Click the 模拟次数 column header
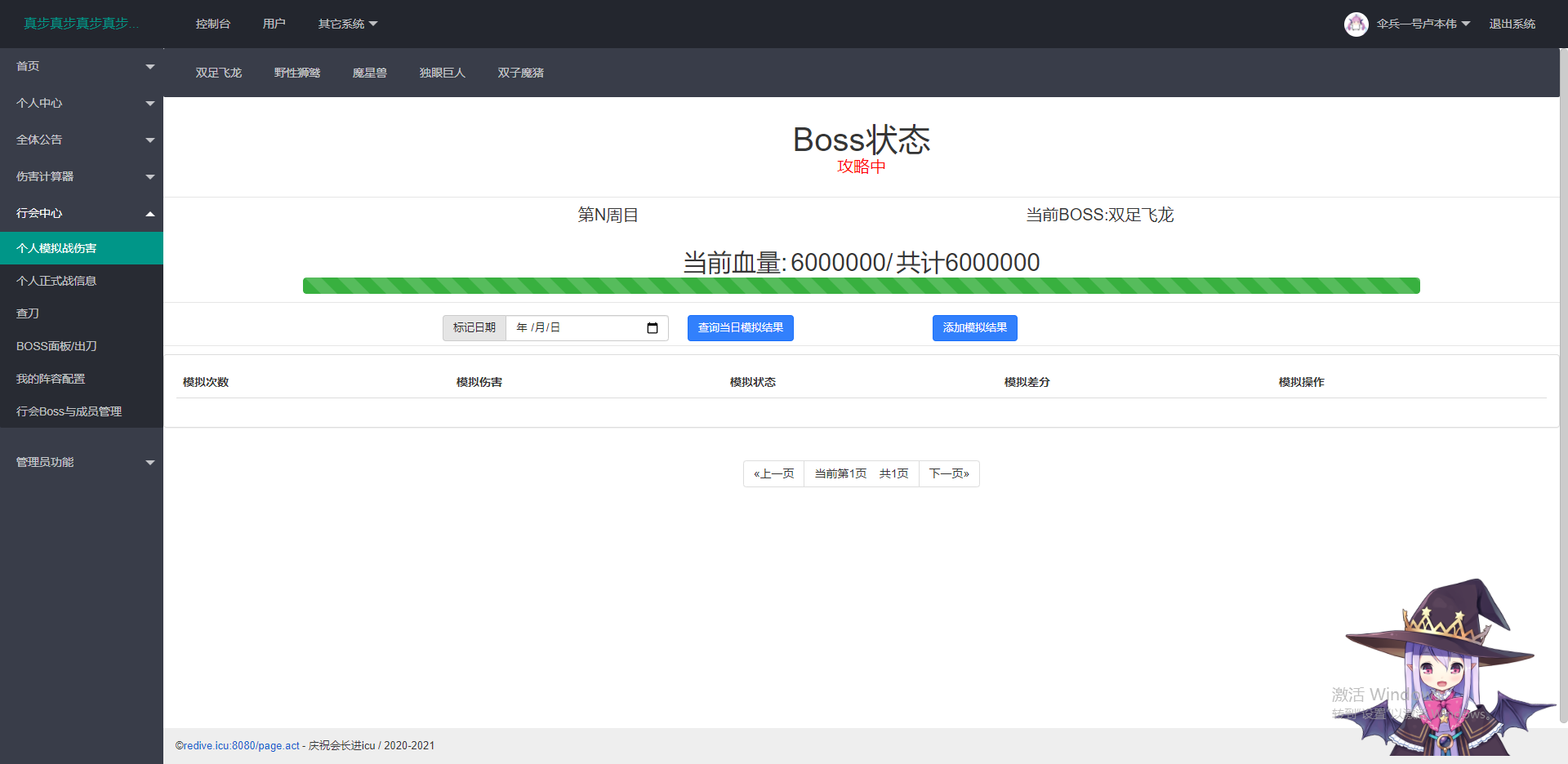1568x764 pixels. (206, 382)
